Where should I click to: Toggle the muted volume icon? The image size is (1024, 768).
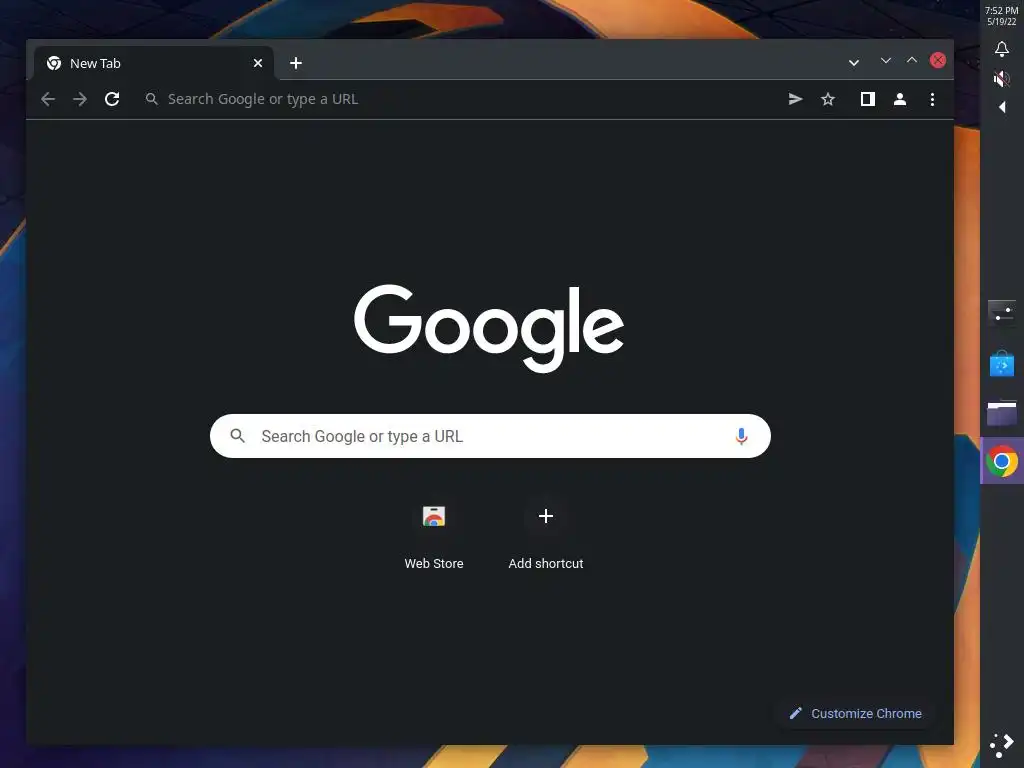point(1002,79)
